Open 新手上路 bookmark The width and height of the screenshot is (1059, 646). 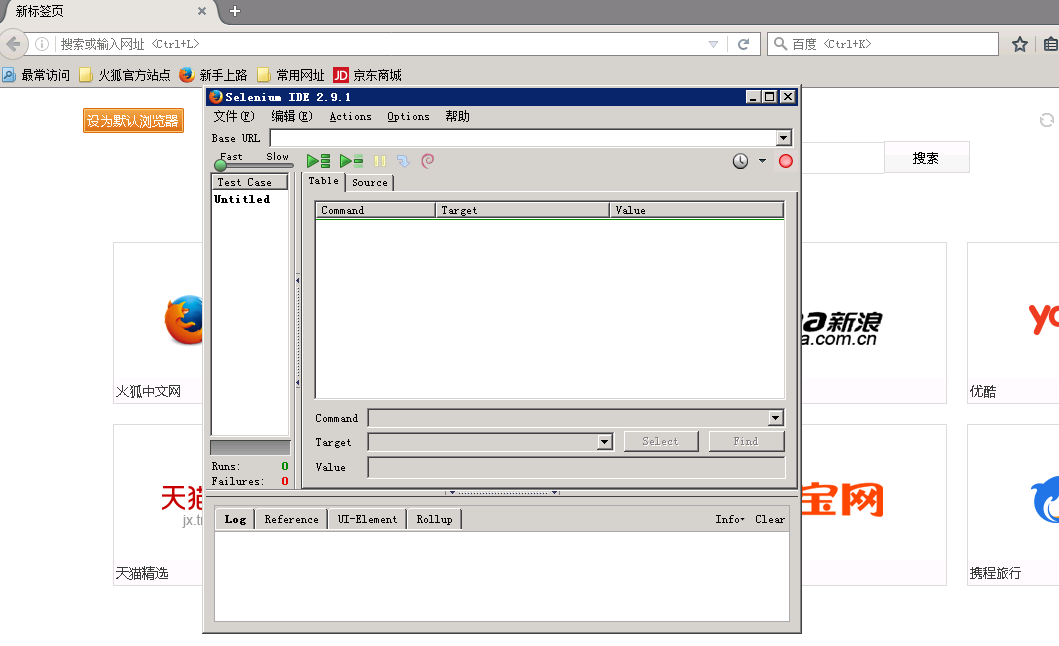[x=213, y=75]
